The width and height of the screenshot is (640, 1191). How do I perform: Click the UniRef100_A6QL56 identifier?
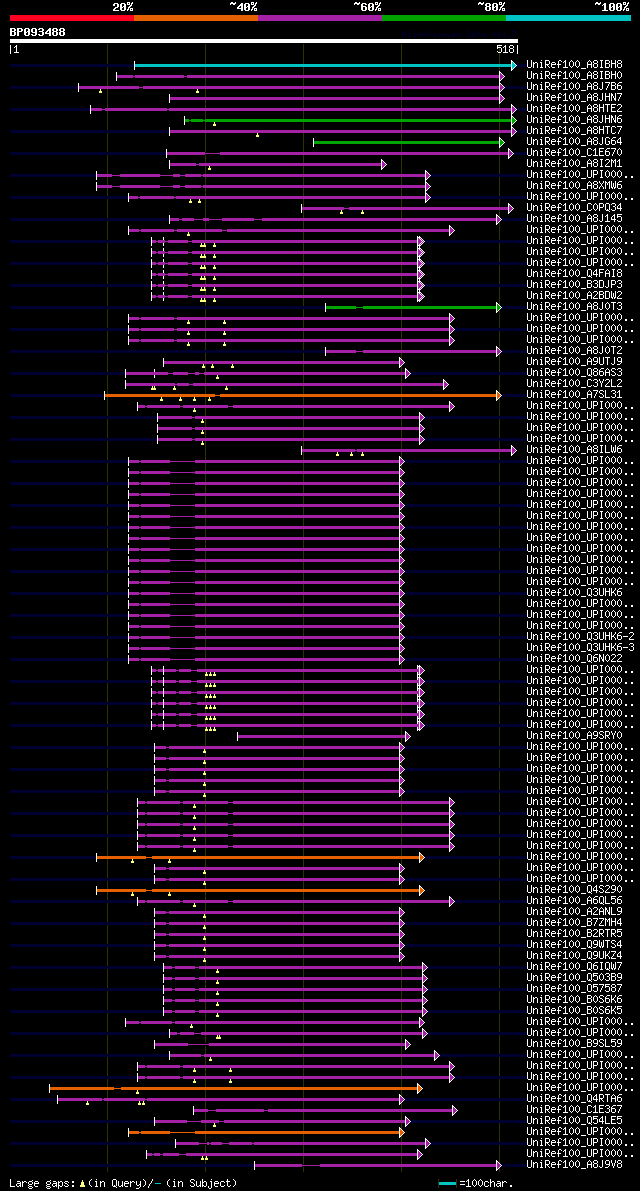pyautogui.click(x=574, y=901)
